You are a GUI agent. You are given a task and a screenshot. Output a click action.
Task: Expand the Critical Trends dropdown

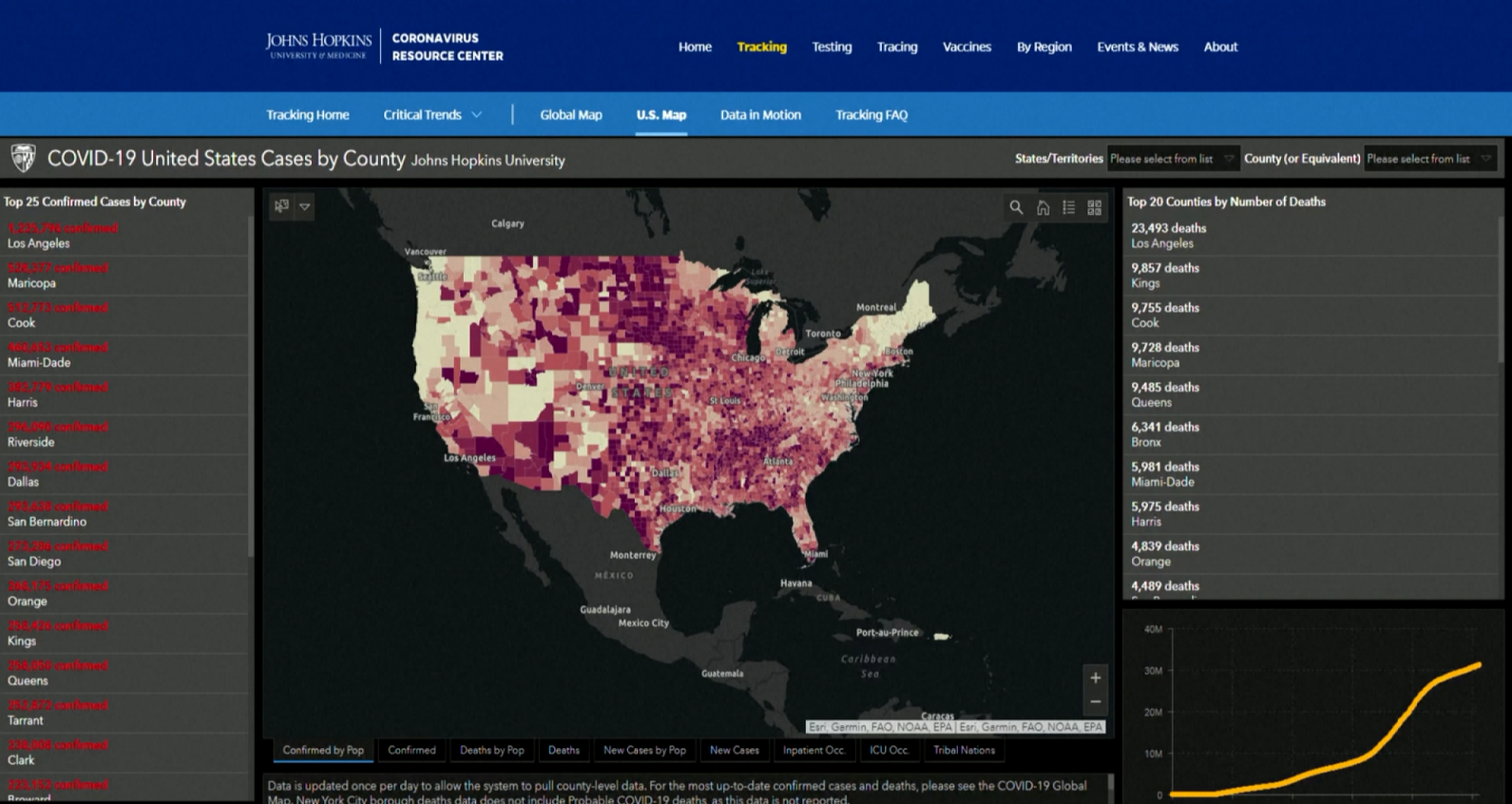coord(432,115)
